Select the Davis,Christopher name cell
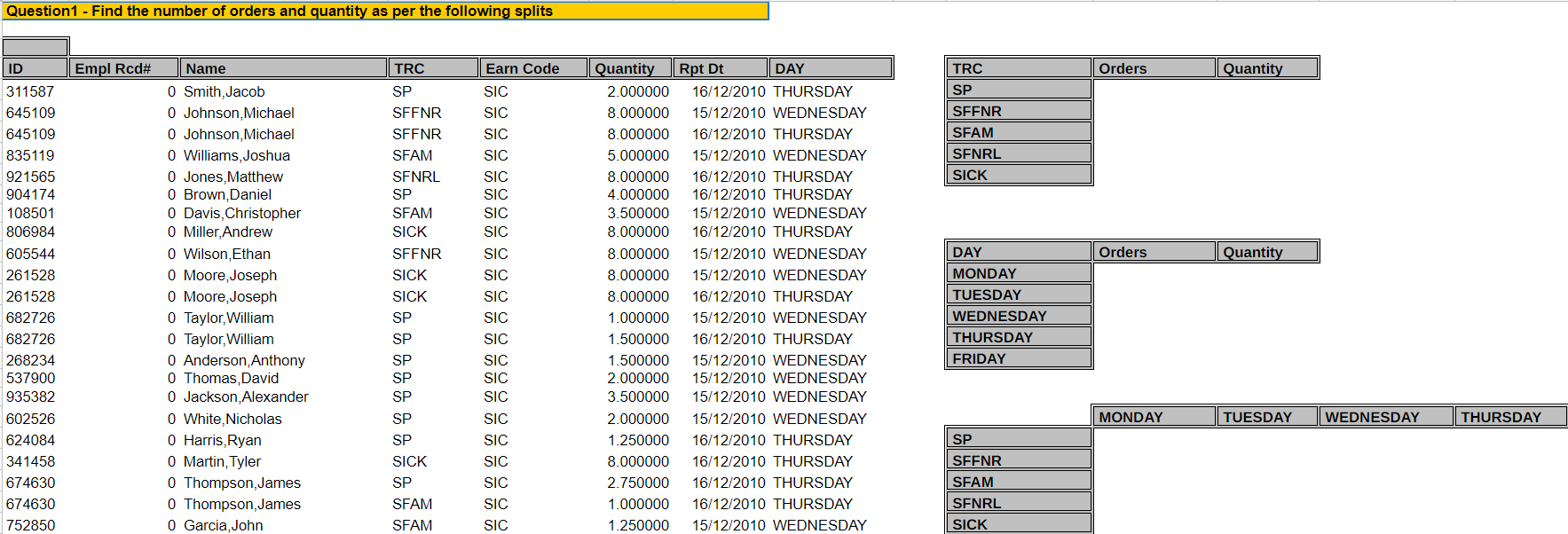The image size is (1568, 534). [242, 213]
